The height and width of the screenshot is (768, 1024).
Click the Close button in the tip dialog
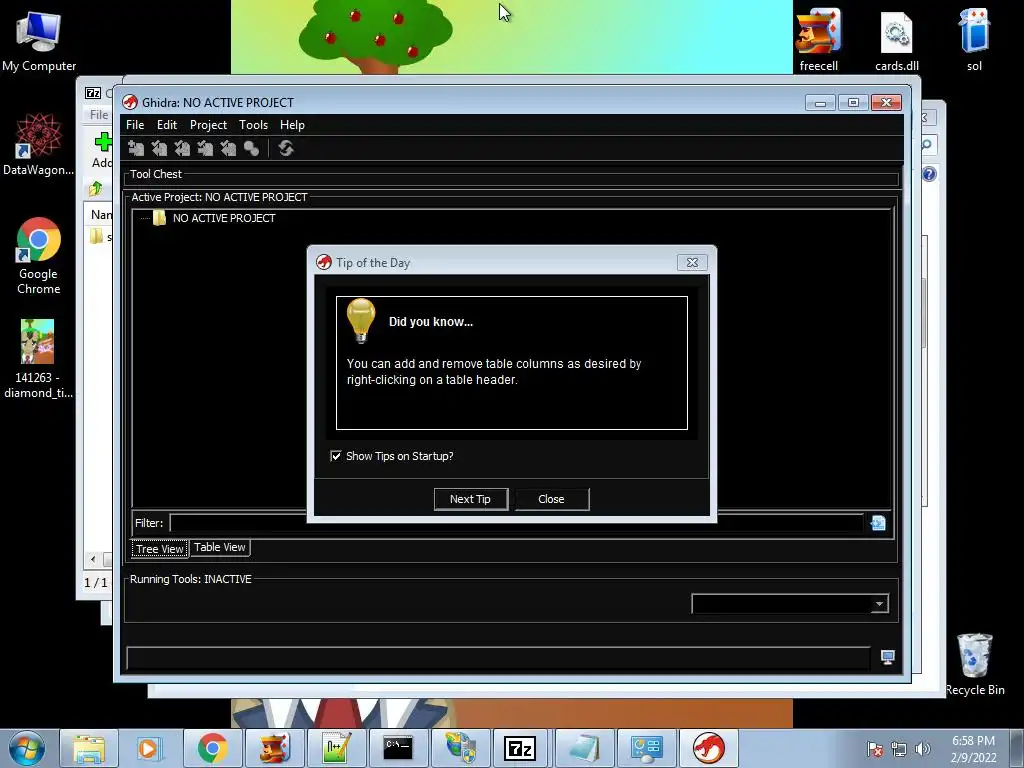click(x=551, y=499)
